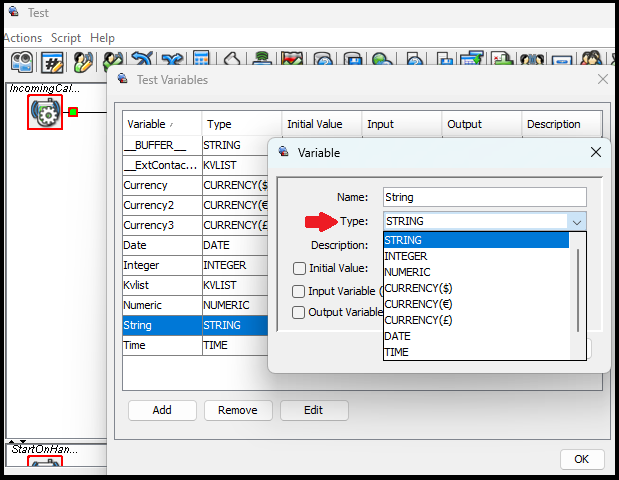Image resolution: width=619 pixels, height=480 pixels.
Task: Select the __ExtContac... variable row
Action: 195,165
